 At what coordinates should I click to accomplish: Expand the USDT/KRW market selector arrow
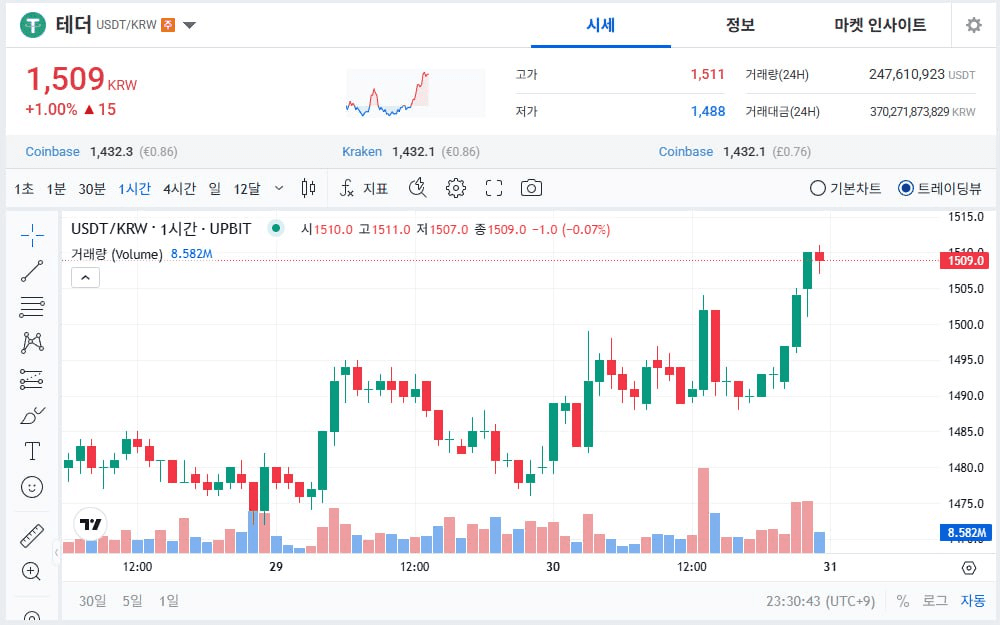pyautogui.click(x=189, y=25)
